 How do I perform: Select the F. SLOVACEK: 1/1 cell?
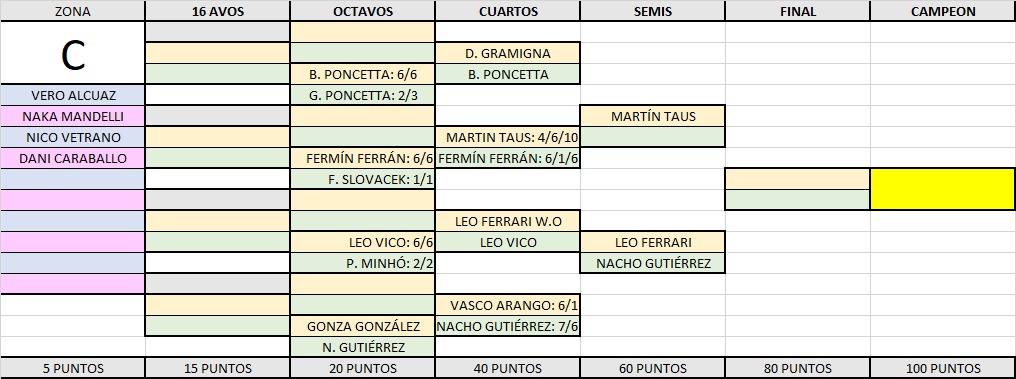[363, 179]
